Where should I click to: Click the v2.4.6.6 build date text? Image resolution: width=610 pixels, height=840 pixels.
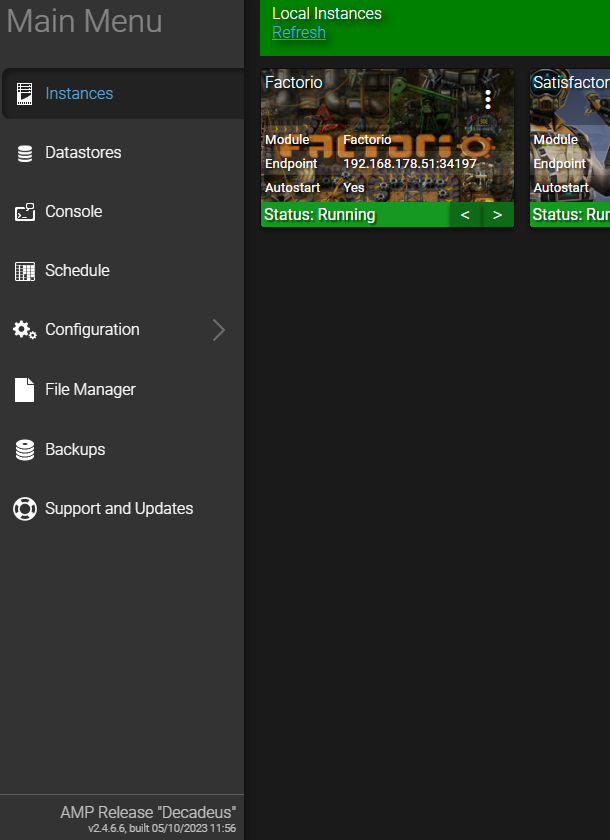coord(162,828)
